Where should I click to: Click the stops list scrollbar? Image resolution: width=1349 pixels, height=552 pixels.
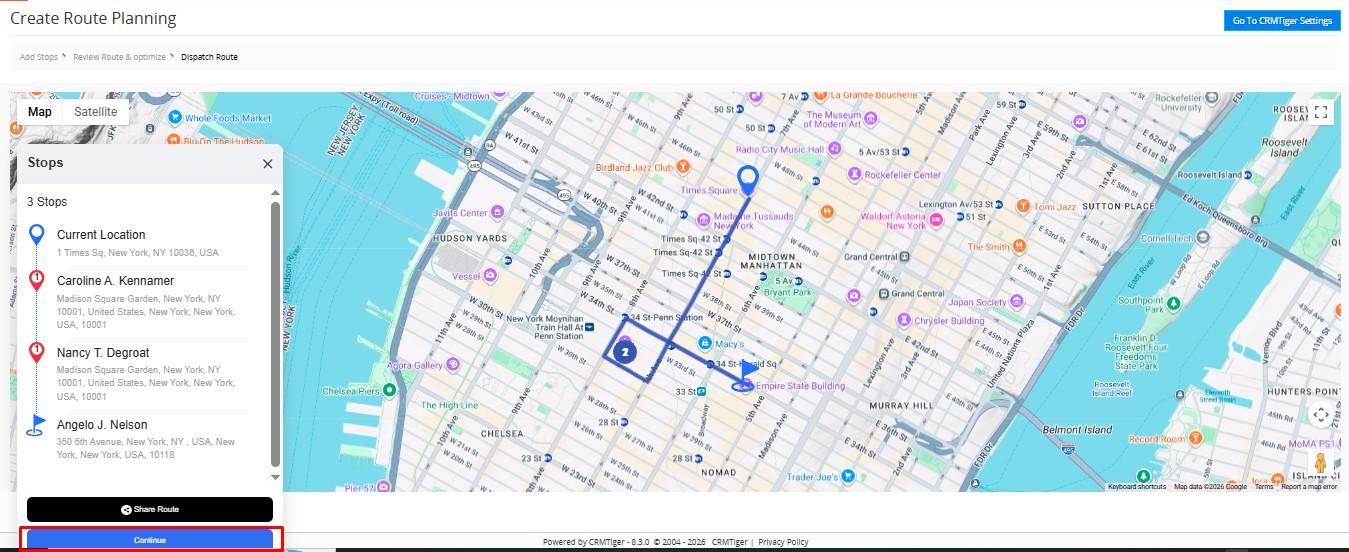275,335
